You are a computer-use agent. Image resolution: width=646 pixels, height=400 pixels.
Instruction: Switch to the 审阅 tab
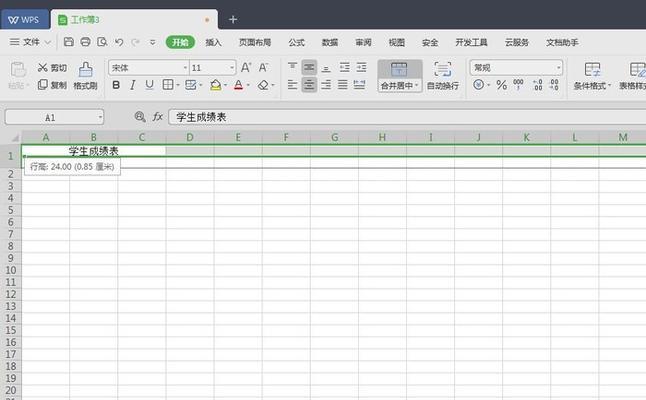coord(363,42)
